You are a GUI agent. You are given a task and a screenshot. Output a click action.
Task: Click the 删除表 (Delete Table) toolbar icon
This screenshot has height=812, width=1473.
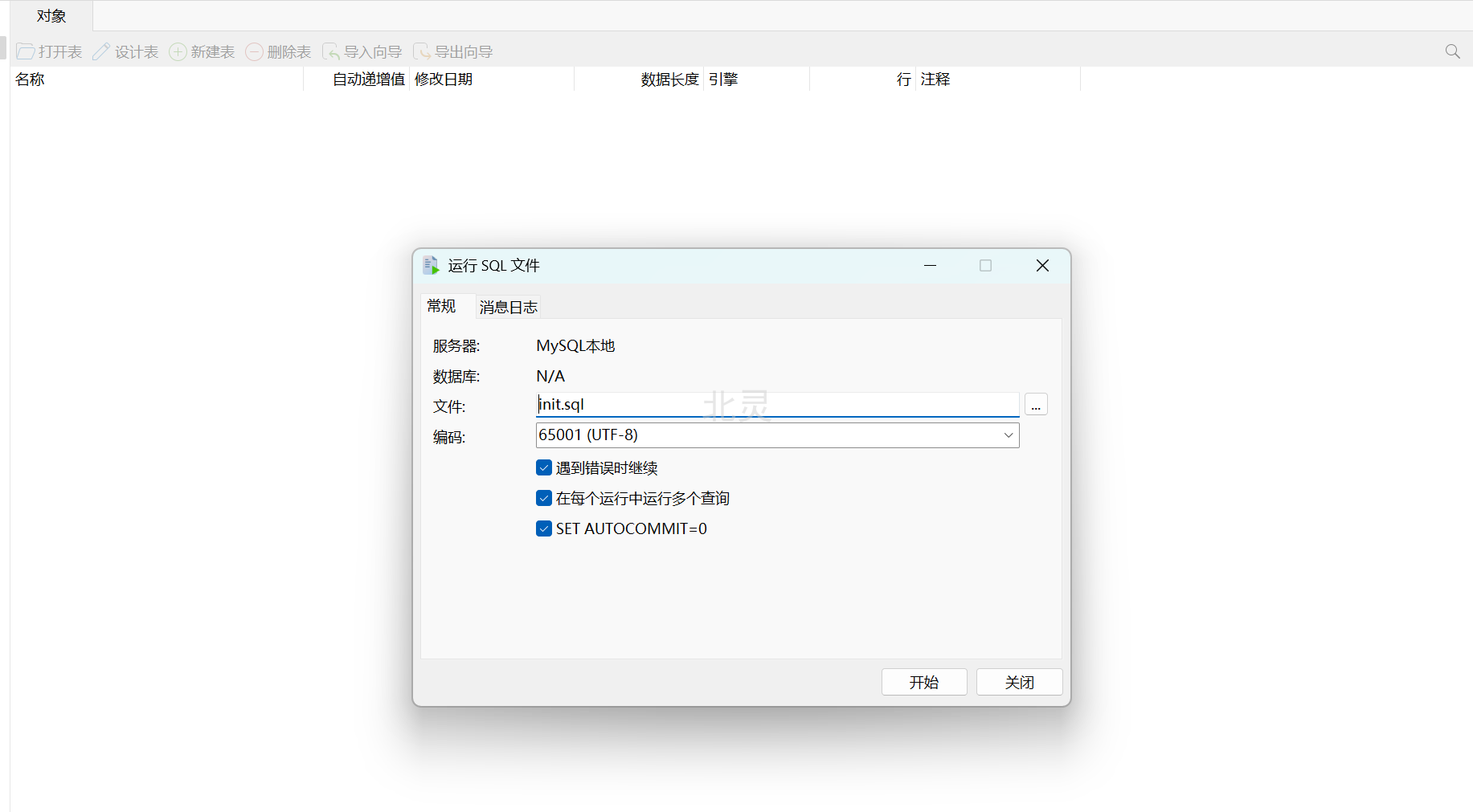pos(254,52)
